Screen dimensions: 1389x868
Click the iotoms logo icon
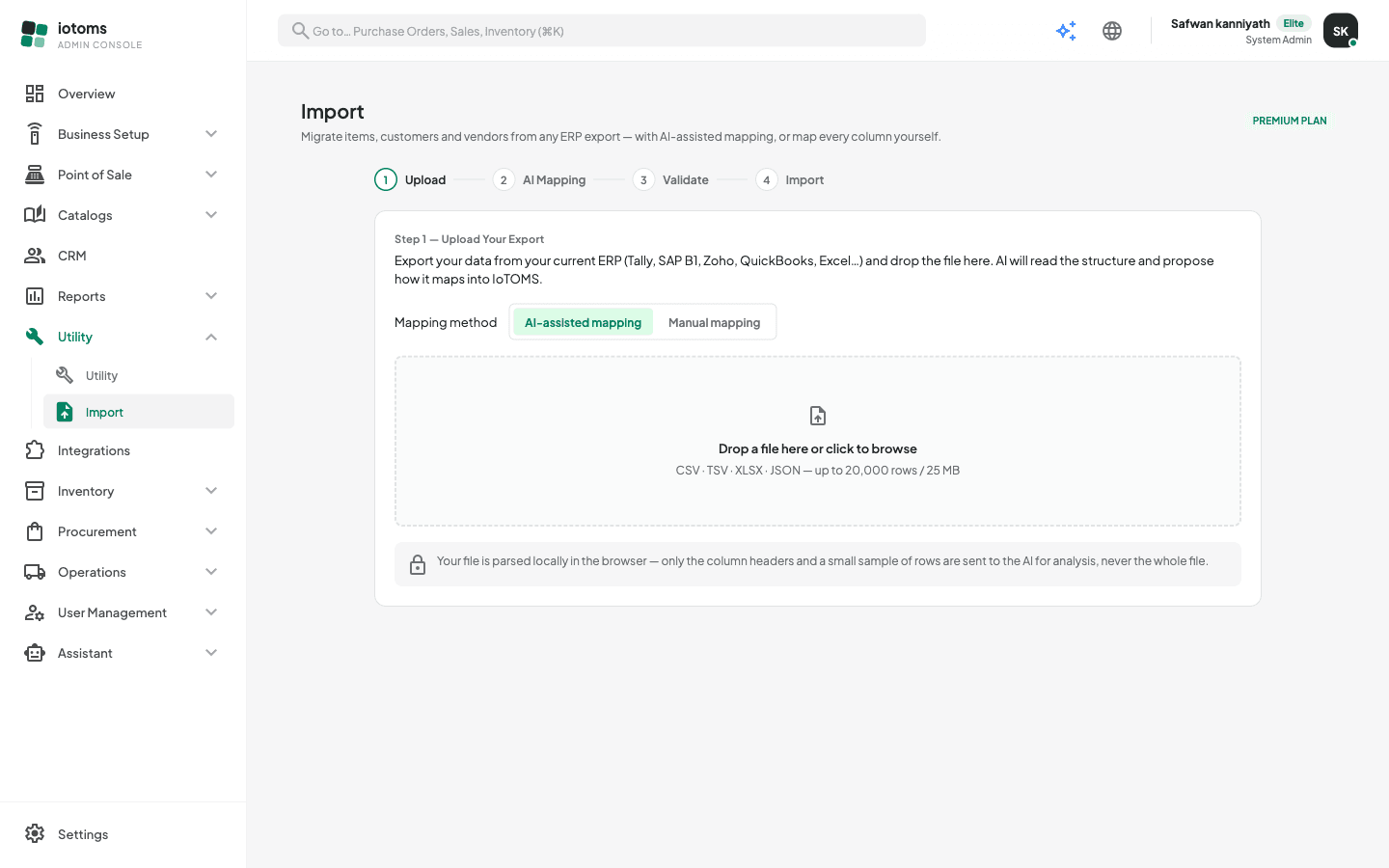[x=34, y=35]
